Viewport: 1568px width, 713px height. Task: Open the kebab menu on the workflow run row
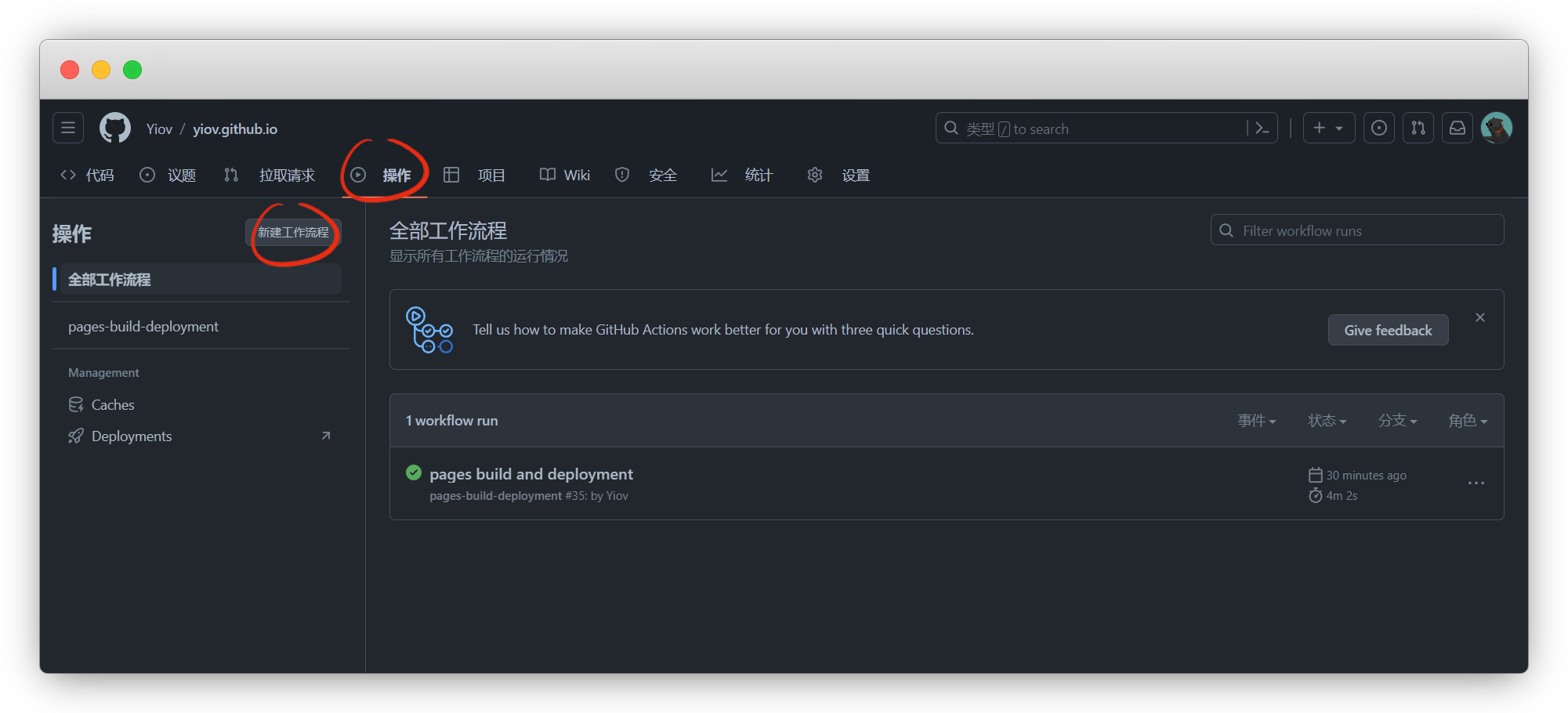click(1476, 483)
